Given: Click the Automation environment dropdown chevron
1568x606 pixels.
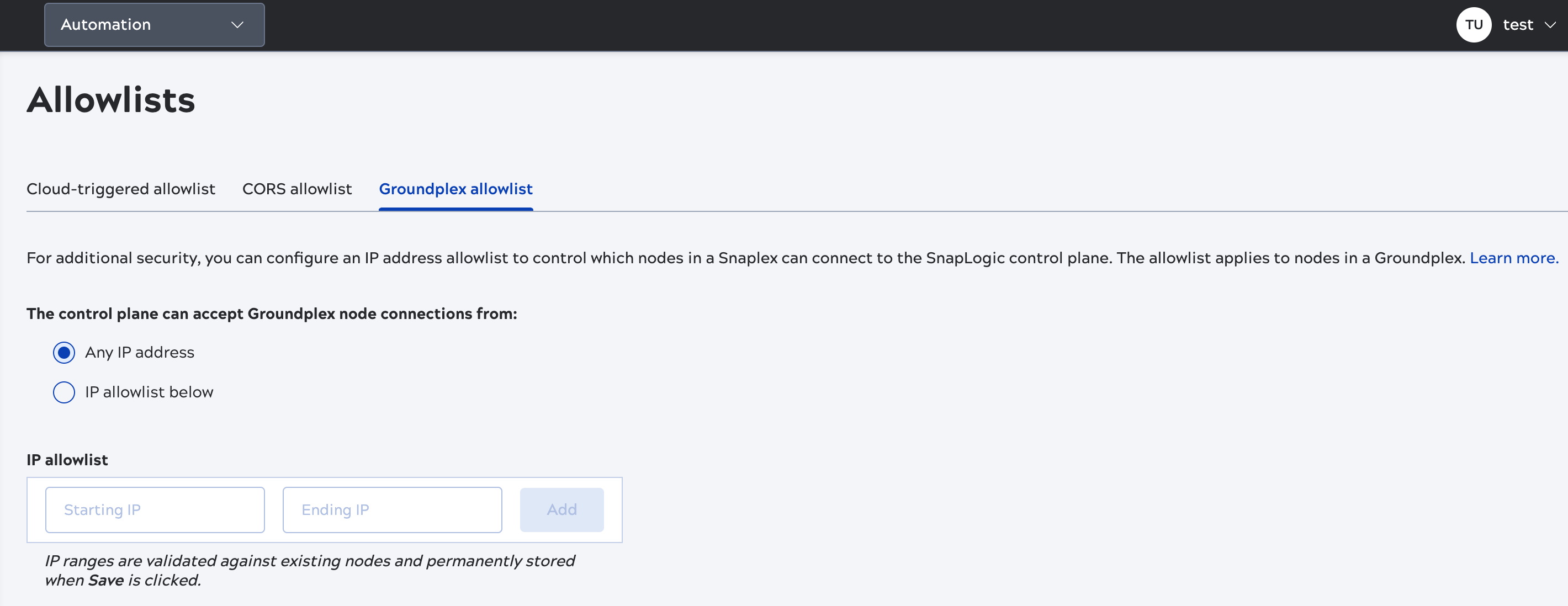Looking at the screenshot, I should point(238,25).
